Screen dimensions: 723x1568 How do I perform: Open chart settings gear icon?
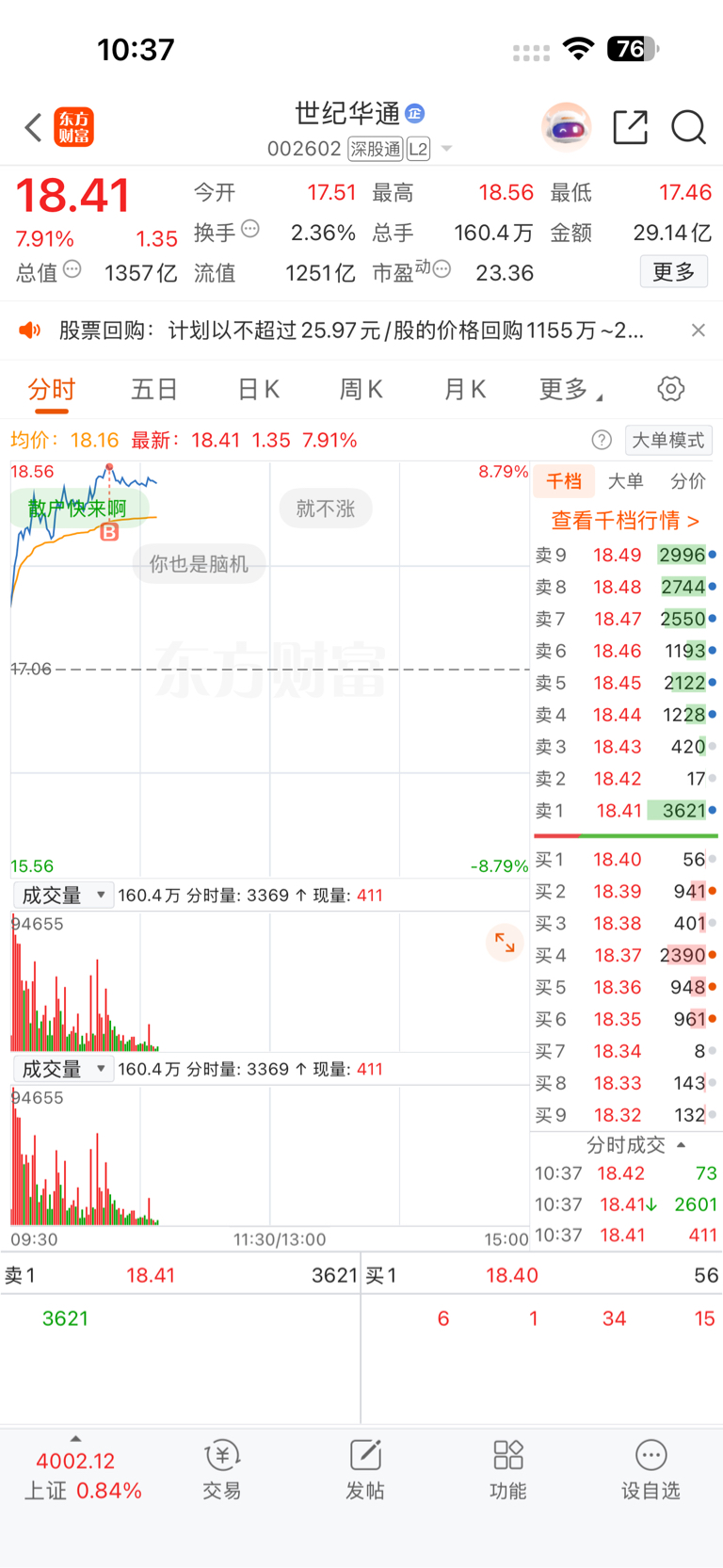pyautogui.click(x=670, y=389)
